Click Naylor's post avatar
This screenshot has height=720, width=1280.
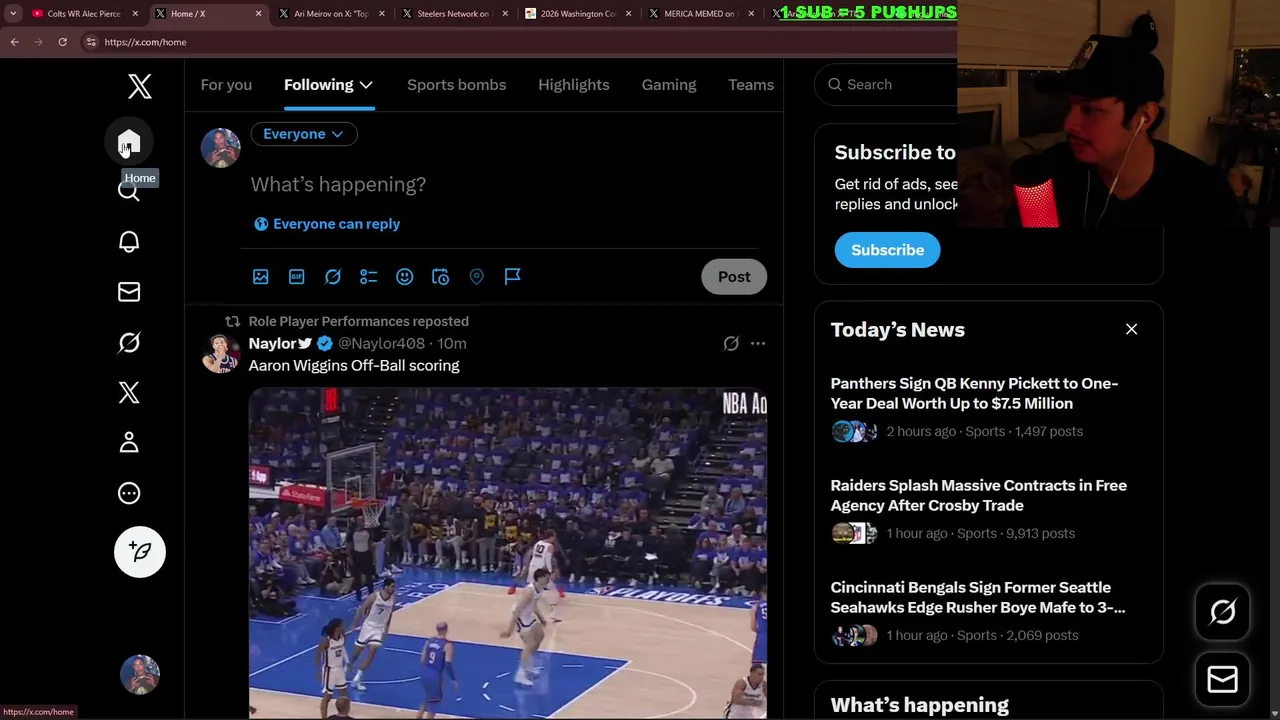point(221,353)
